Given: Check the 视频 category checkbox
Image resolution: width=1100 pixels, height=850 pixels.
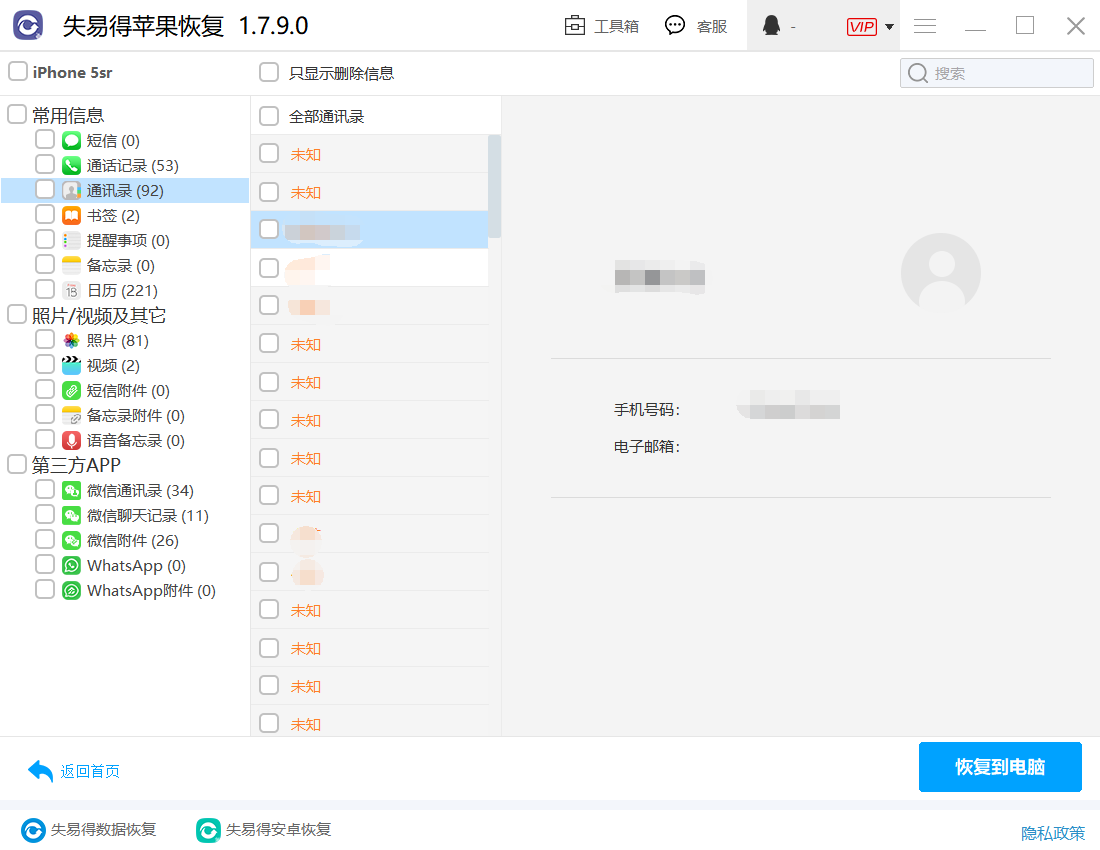Looking at the screenshot, I should (45, 364).
